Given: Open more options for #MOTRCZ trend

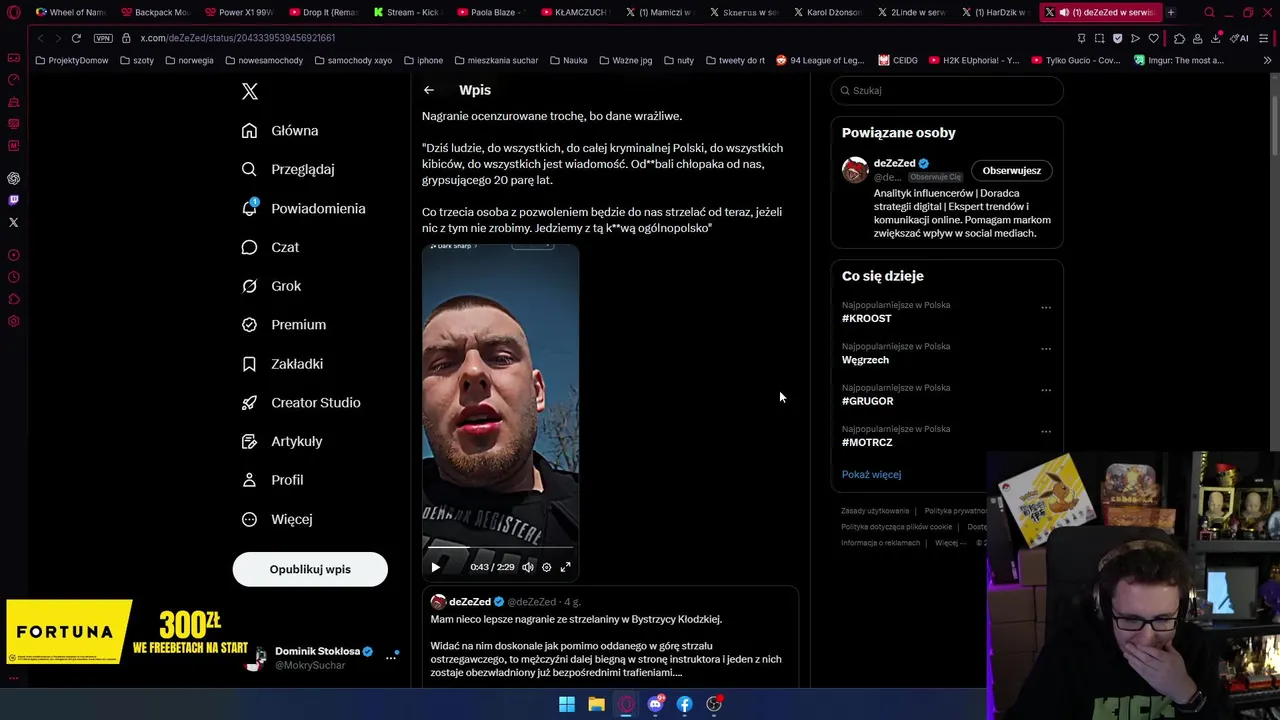Looking at the screenshot, I should pyautogui.click(x=1046, y=431).
